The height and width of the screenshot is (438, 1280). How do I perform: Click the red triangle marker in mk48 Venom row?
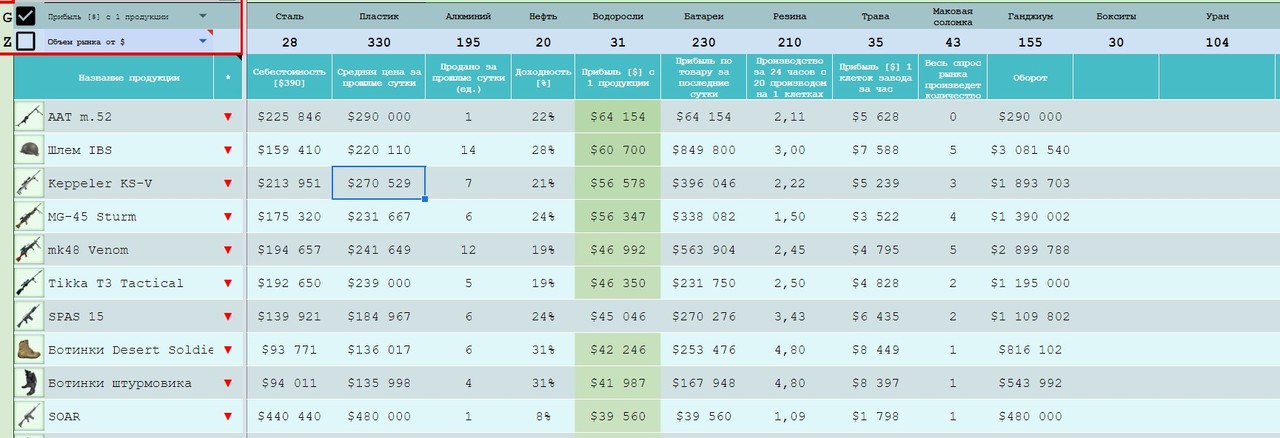(228, 250)
